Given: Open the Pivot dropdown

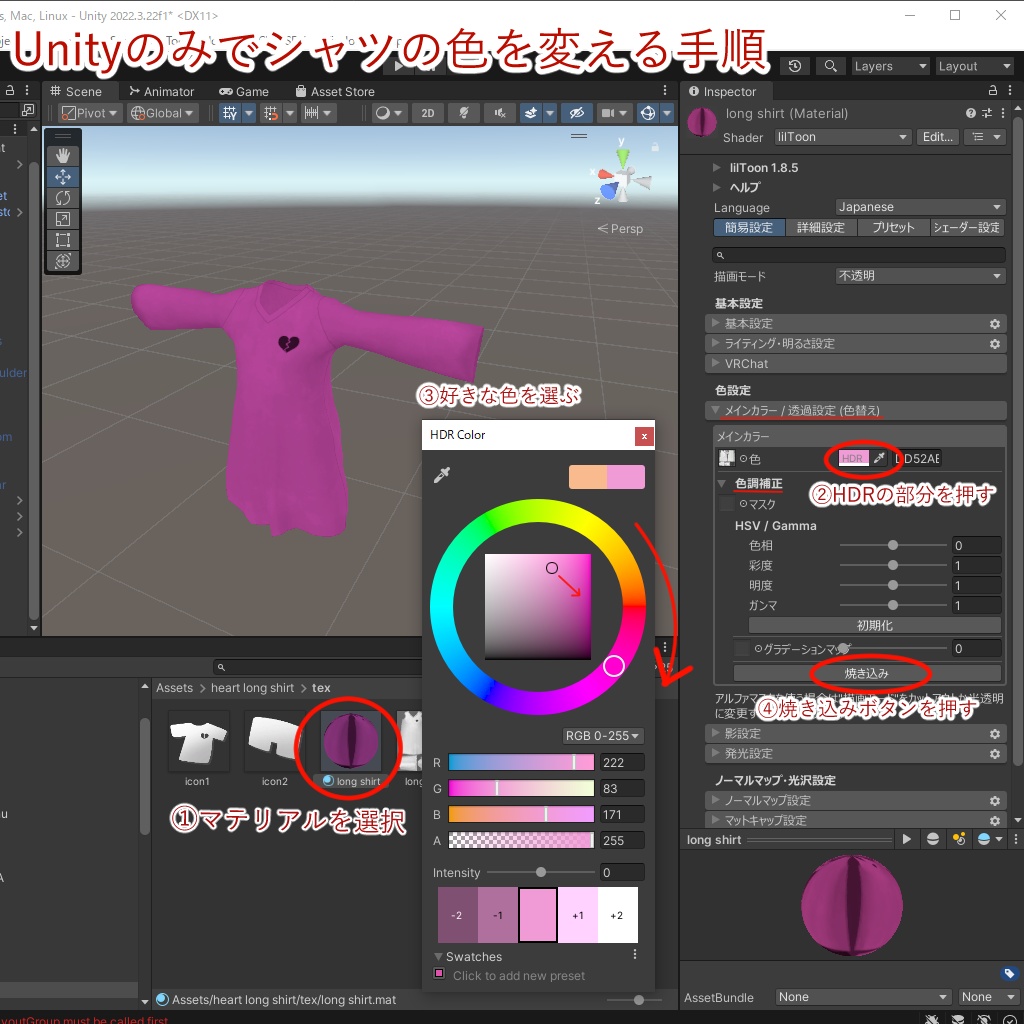Looking at the screenshot, I should pos(89,113).
